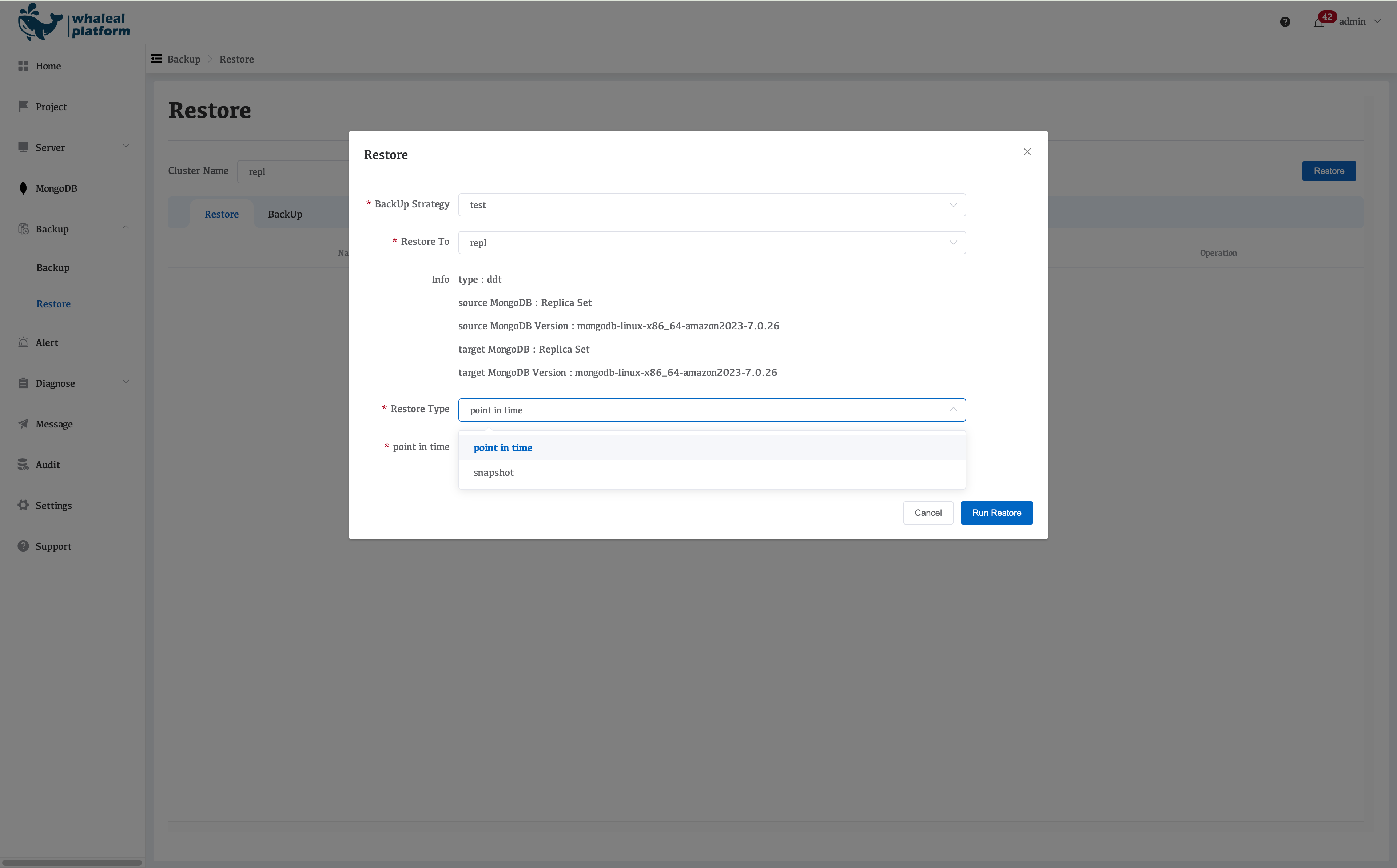Click the Message paper plane icon
The width and height of the screenshot is (1397, 868).
coord(23,424)
